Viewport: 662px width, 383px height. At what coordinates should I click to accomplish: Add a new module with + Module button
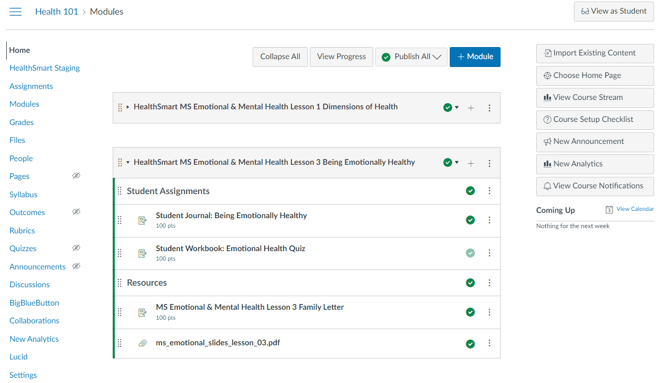coord(475,57)
